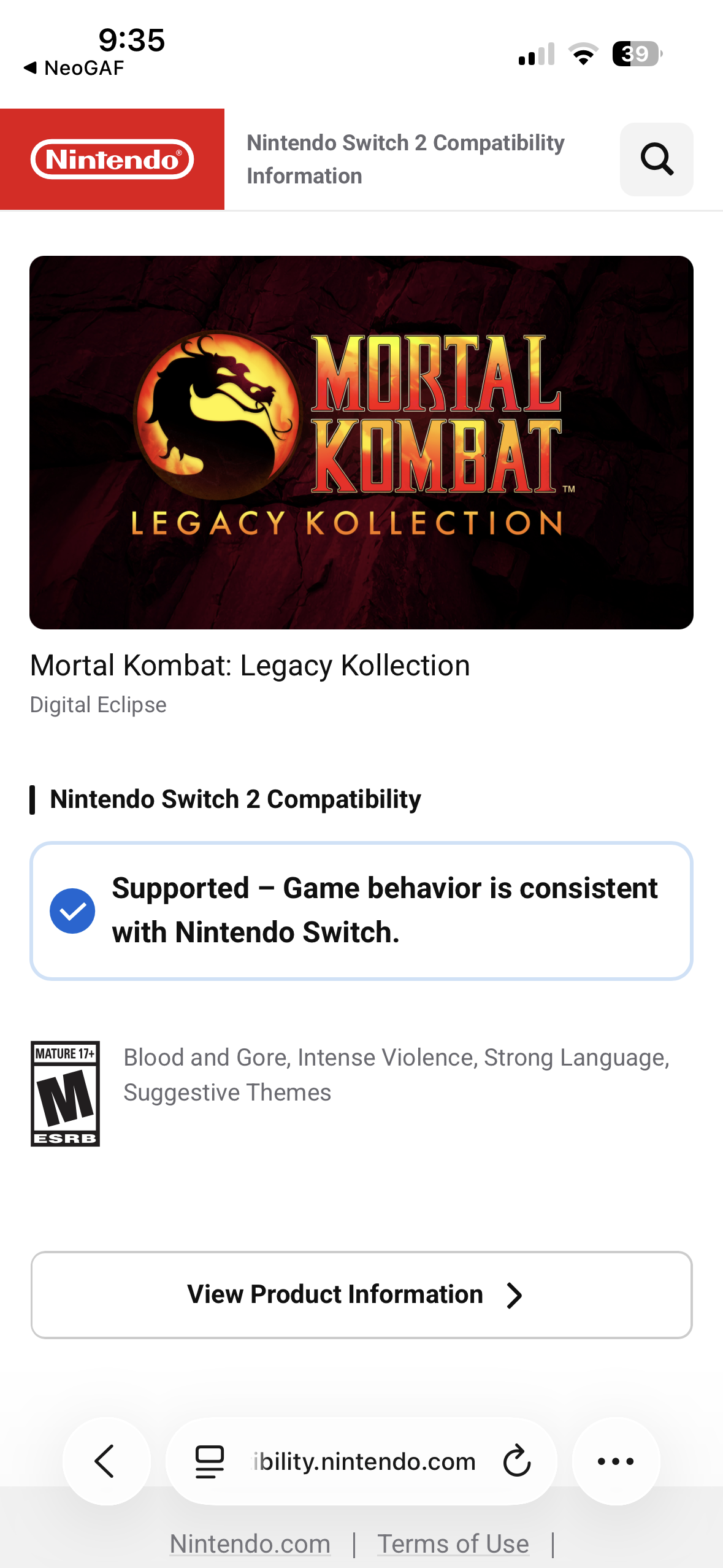
Task: Tap the search magnifier icon
Action: [x=656, y=159]
